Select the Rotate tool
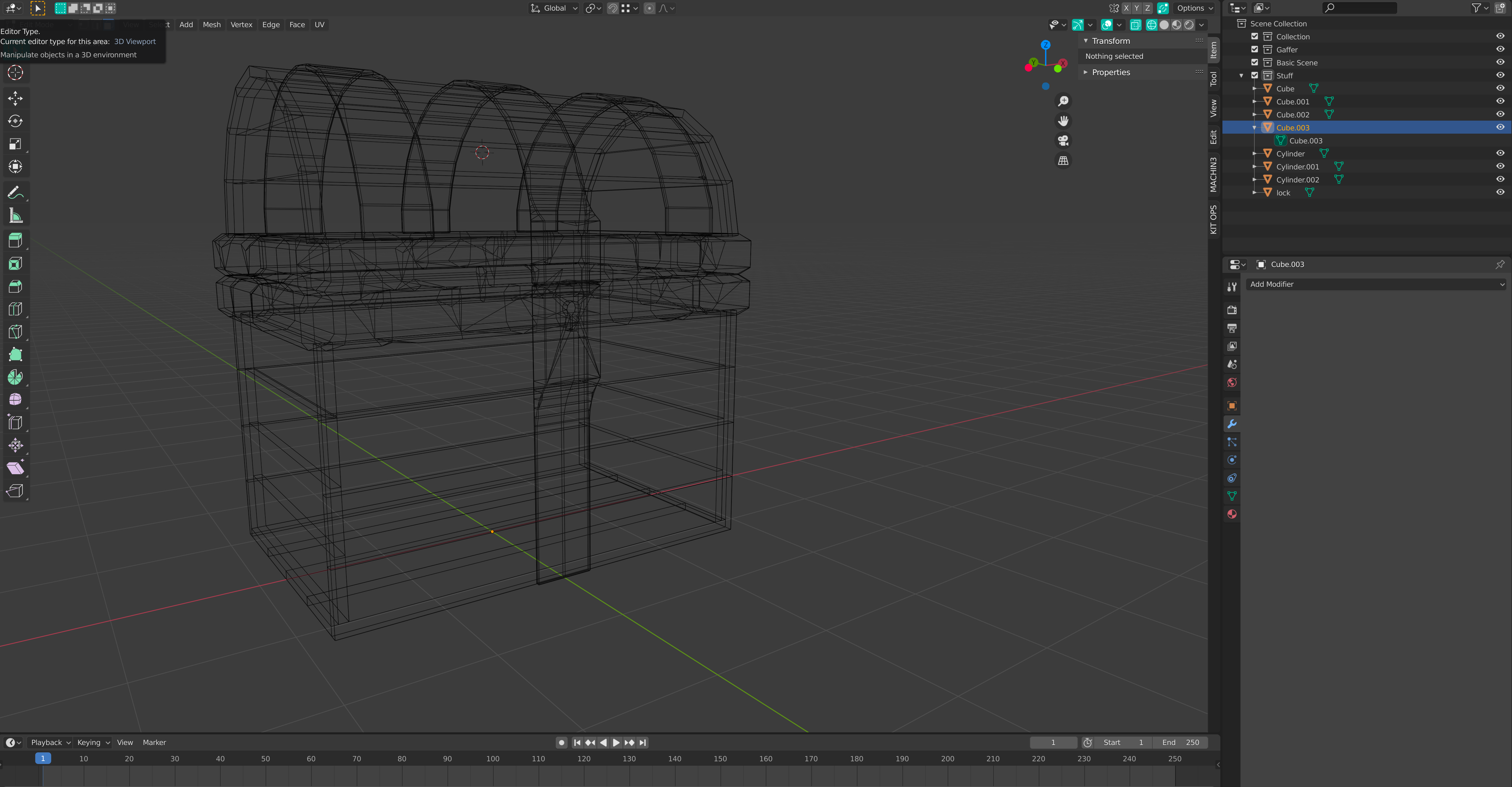 (x=15, y=121)
